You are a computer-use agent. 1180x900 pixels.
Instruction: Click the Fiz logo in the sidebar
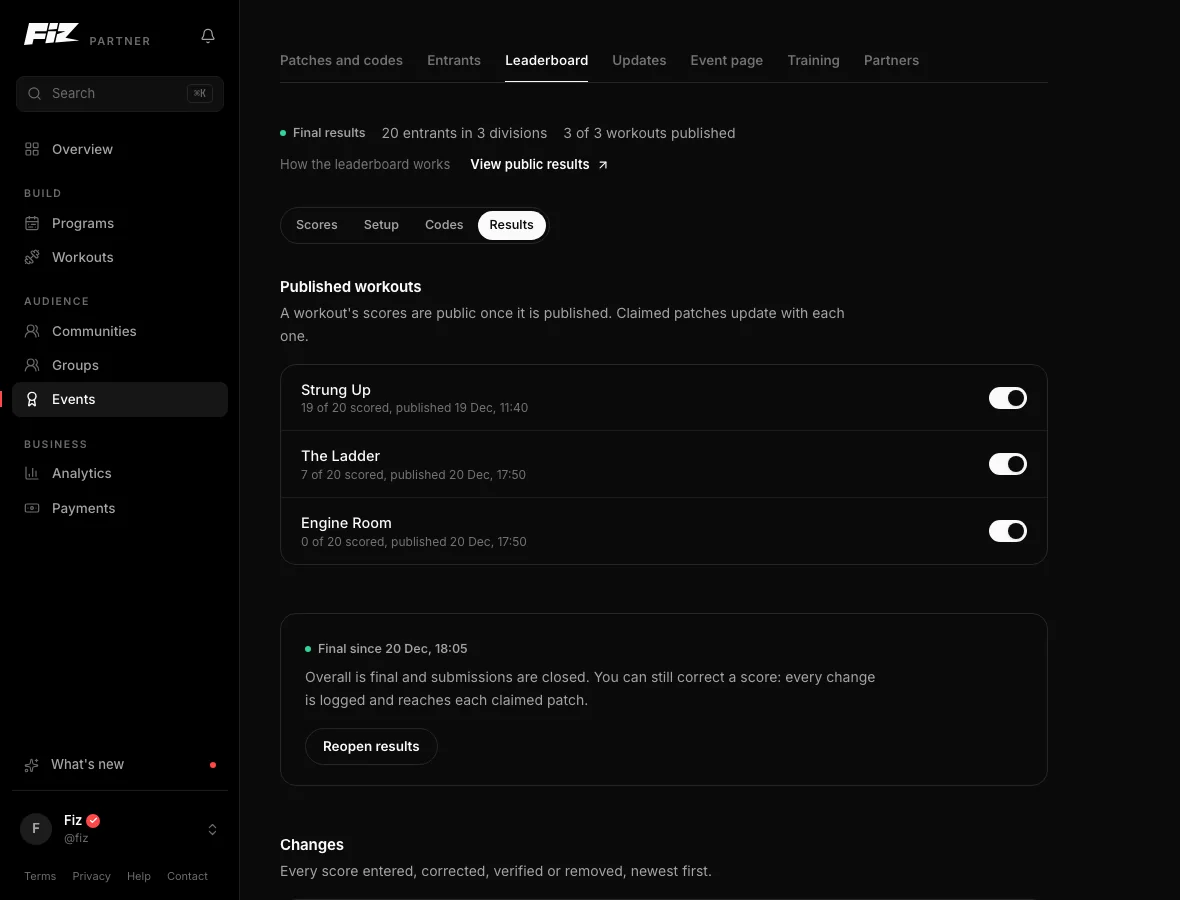coord(51,35)
